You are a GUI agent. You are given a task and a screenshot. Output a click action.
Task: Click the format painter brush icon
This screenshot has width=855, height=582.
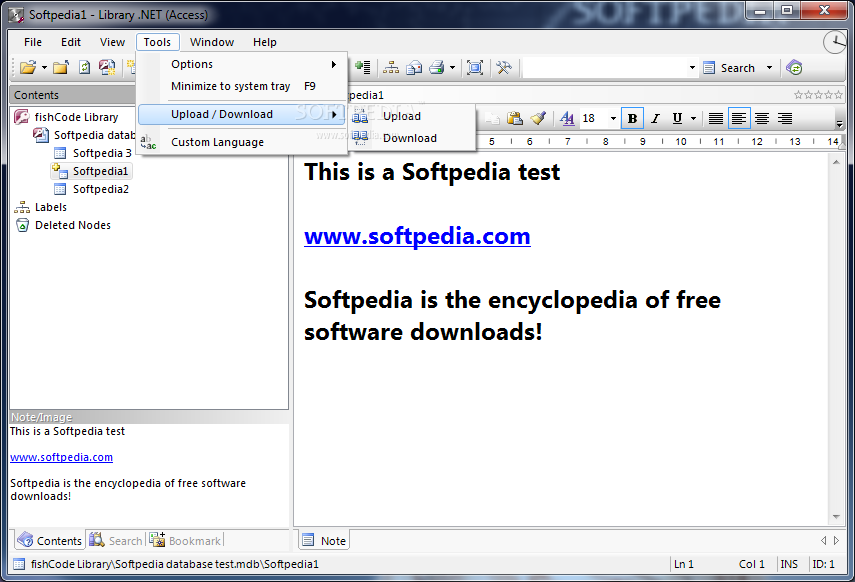tap(538, 118)
